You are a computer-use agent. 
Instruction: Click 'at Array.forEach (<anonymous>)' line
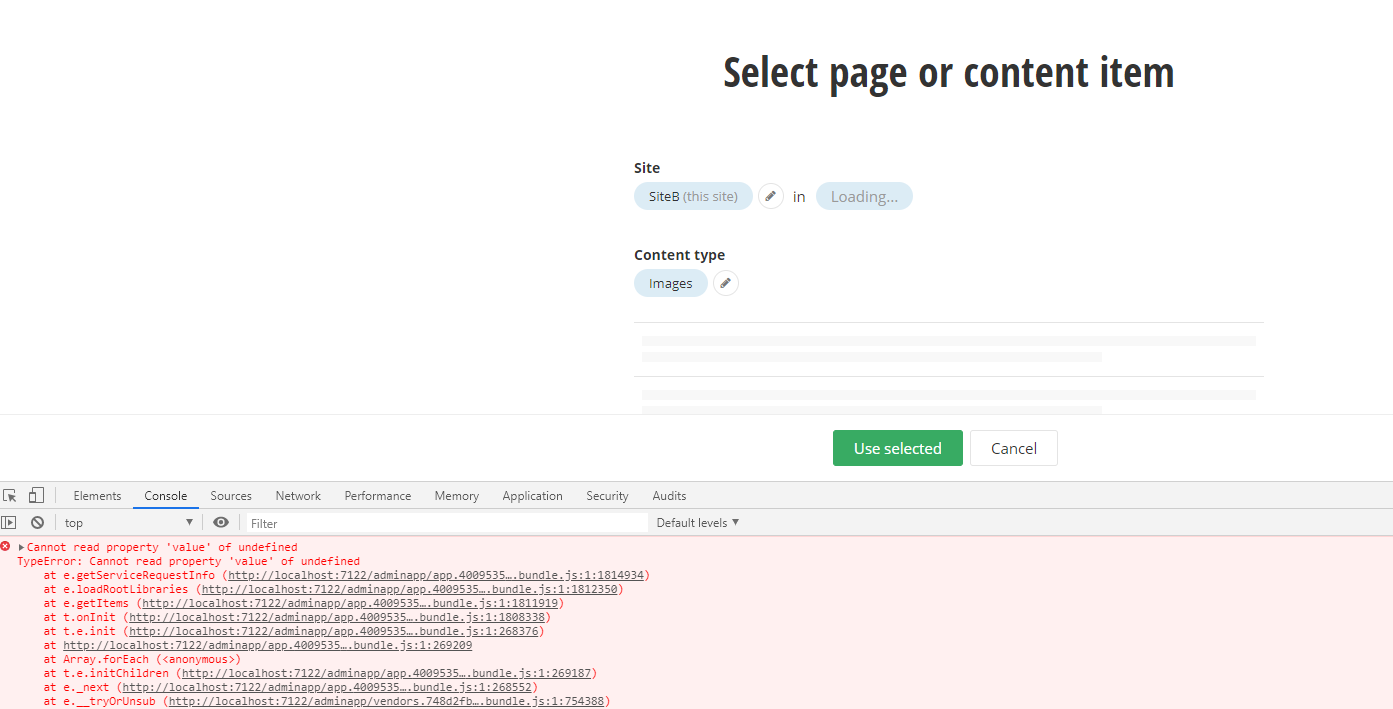coord(142,660)
